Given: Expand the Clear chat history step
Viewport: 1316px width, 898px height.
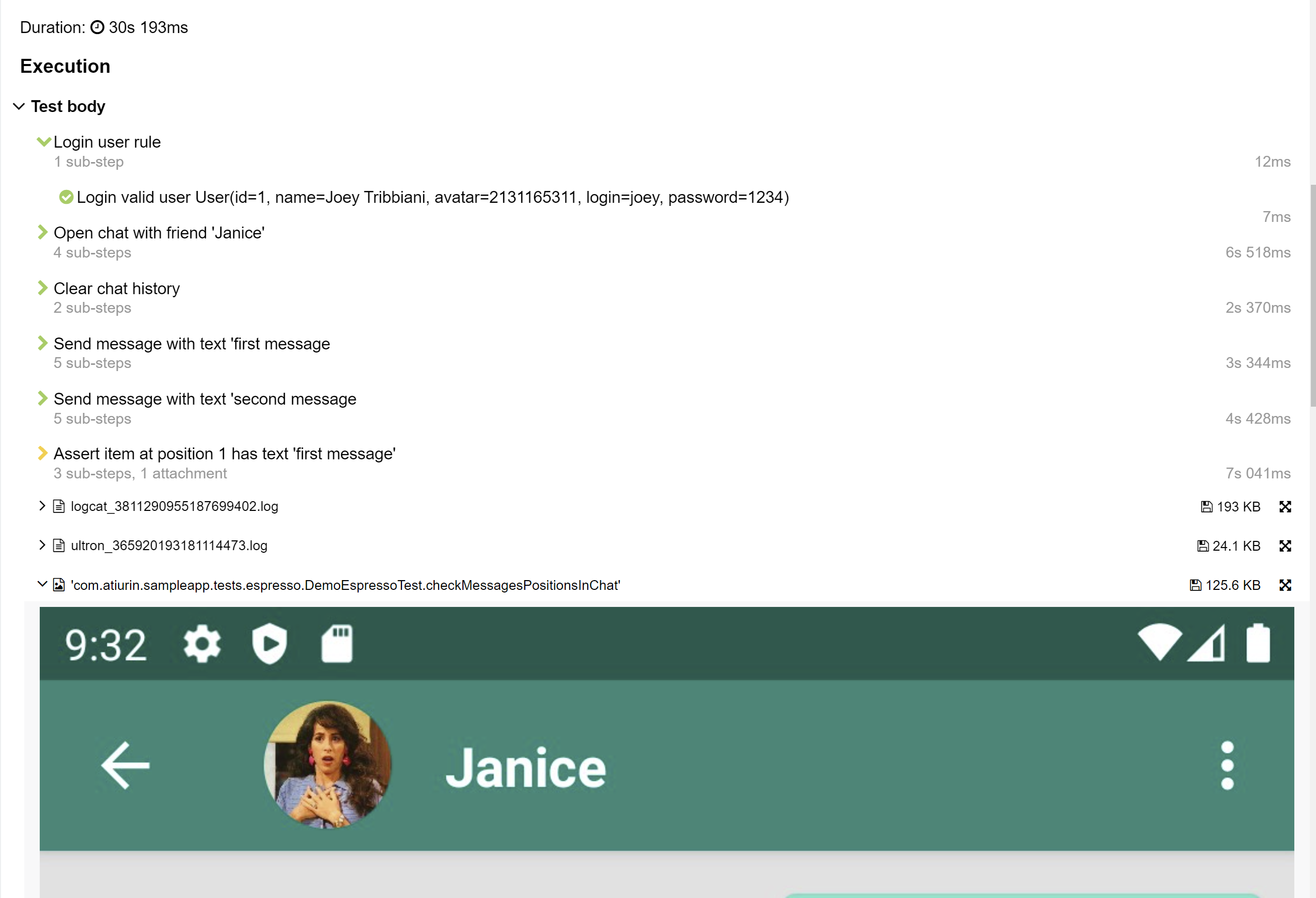Looking at the screenshot, I should point(42,287).
